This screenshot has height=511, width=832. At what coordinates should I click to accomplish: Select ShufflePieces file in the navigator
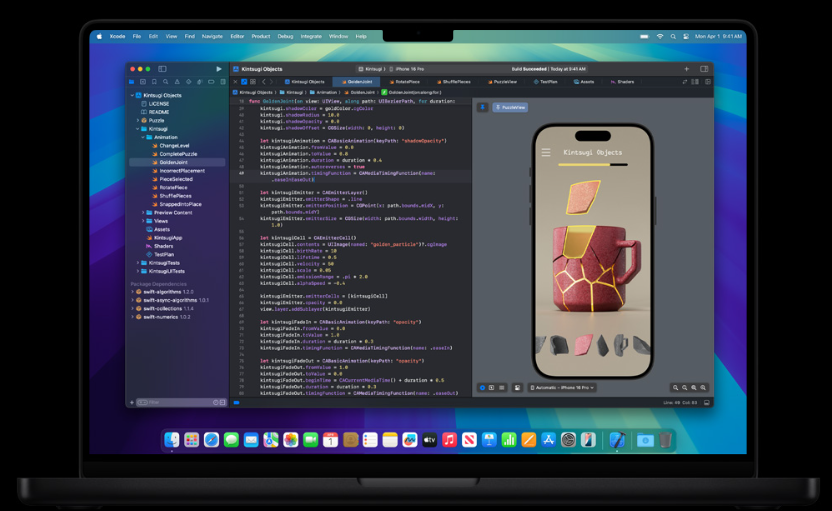pos(176,195)
